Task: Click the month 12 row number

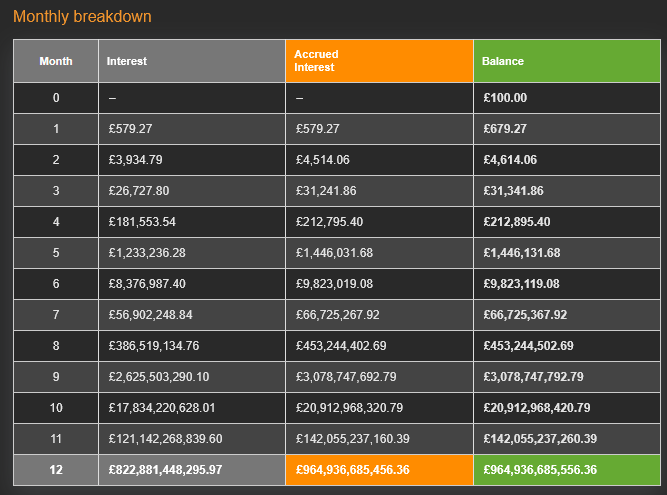Action: point(56,470)
